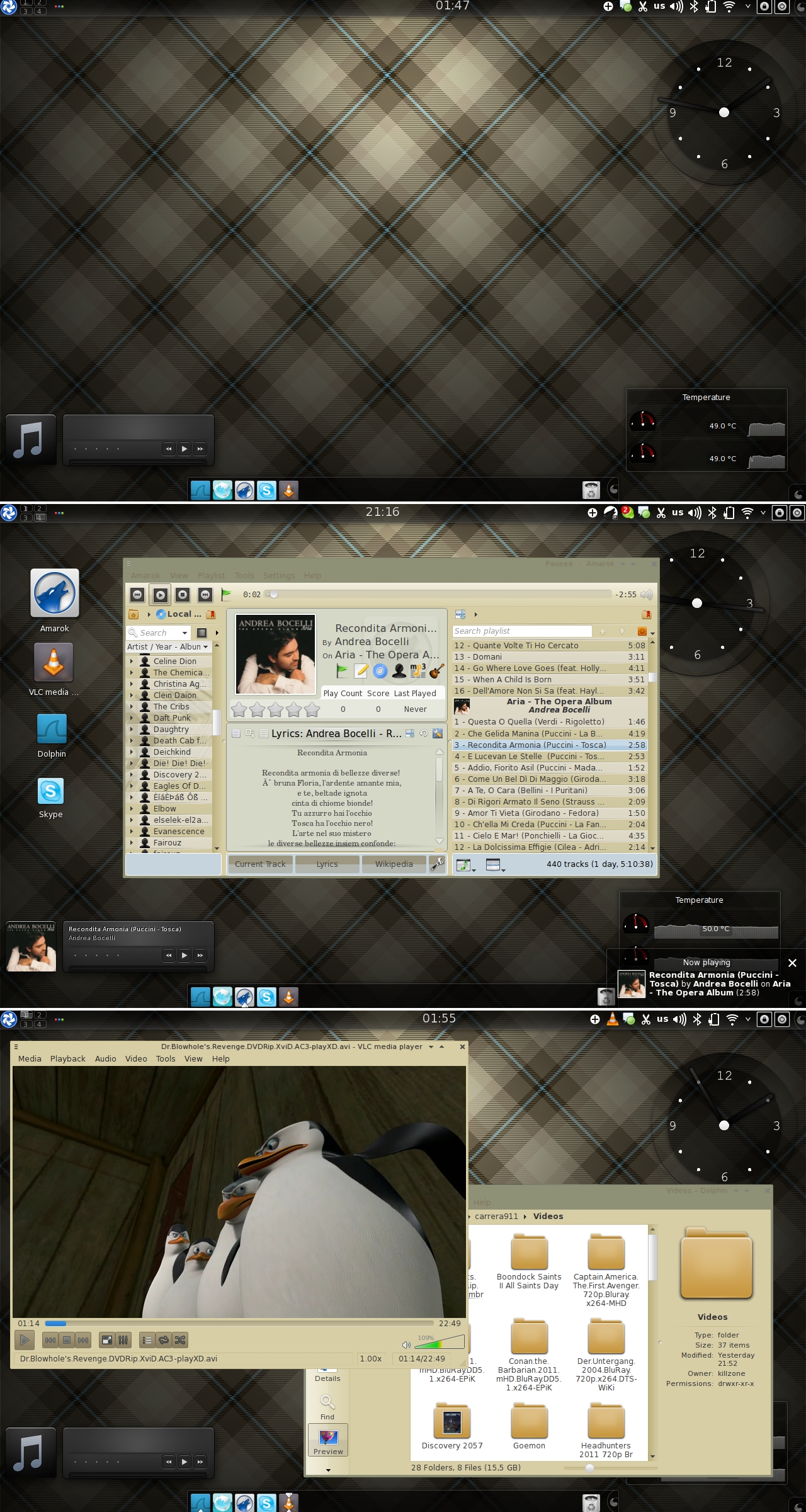Image resolution: width=806 pixels, height=1512 pixels.
Task: Click the home icon in Amarok's browser breadcrumb
Action: tap(133, 614)
